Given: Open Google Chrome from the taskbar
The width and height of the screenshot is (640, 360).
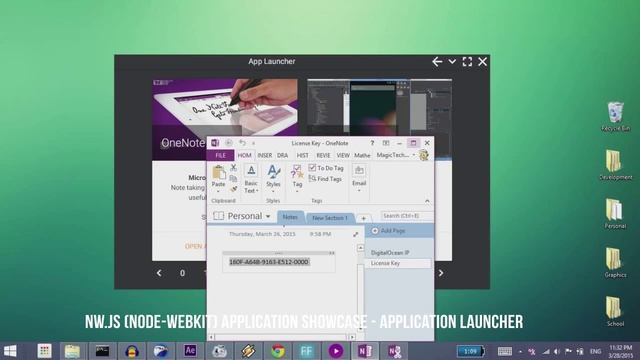Looking at the screenshot, I should 278,351.
